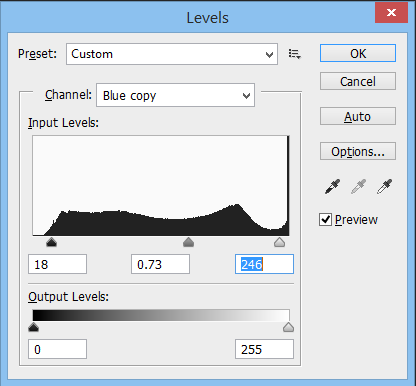Open the Options... button
416x386 pixels.
358,151
